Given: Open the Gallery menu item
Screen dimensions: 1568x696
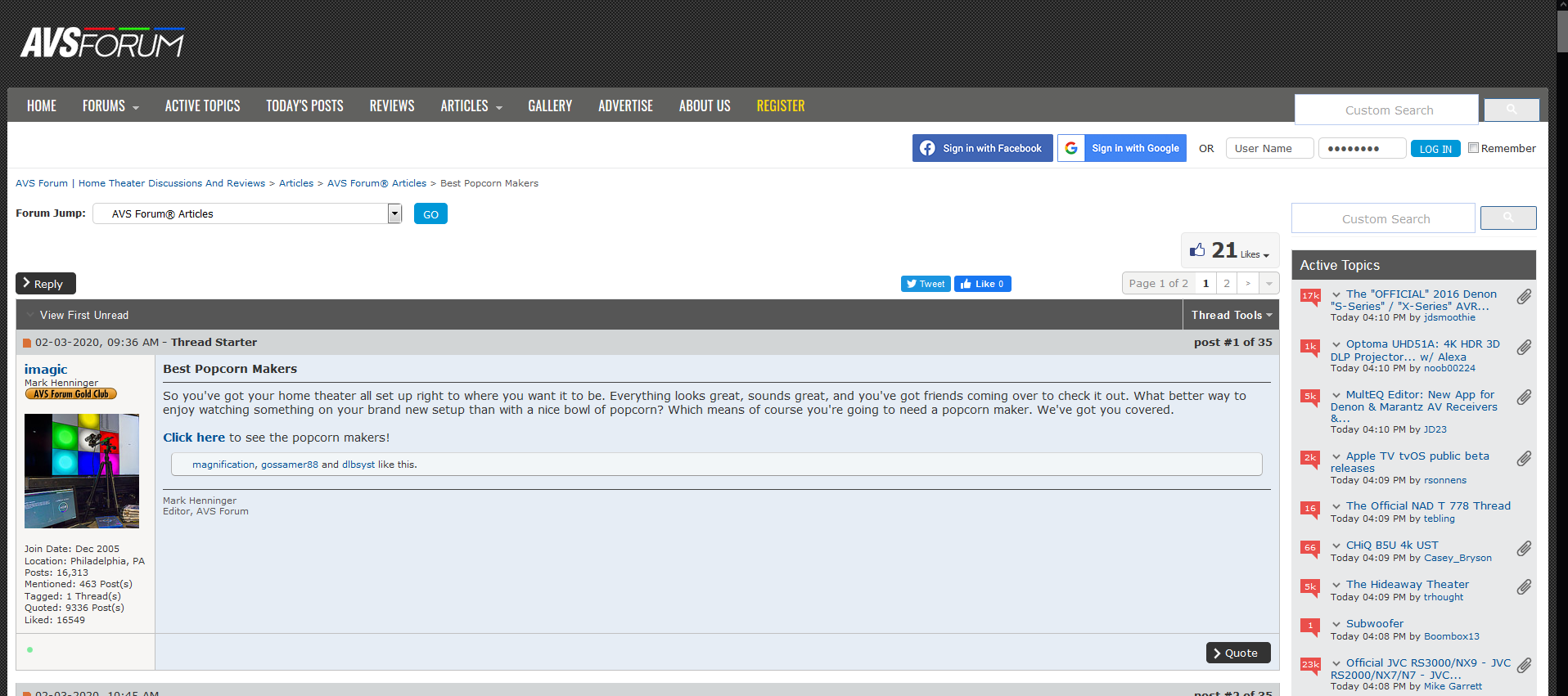Looking at the screenshot, I should [550, 106].
